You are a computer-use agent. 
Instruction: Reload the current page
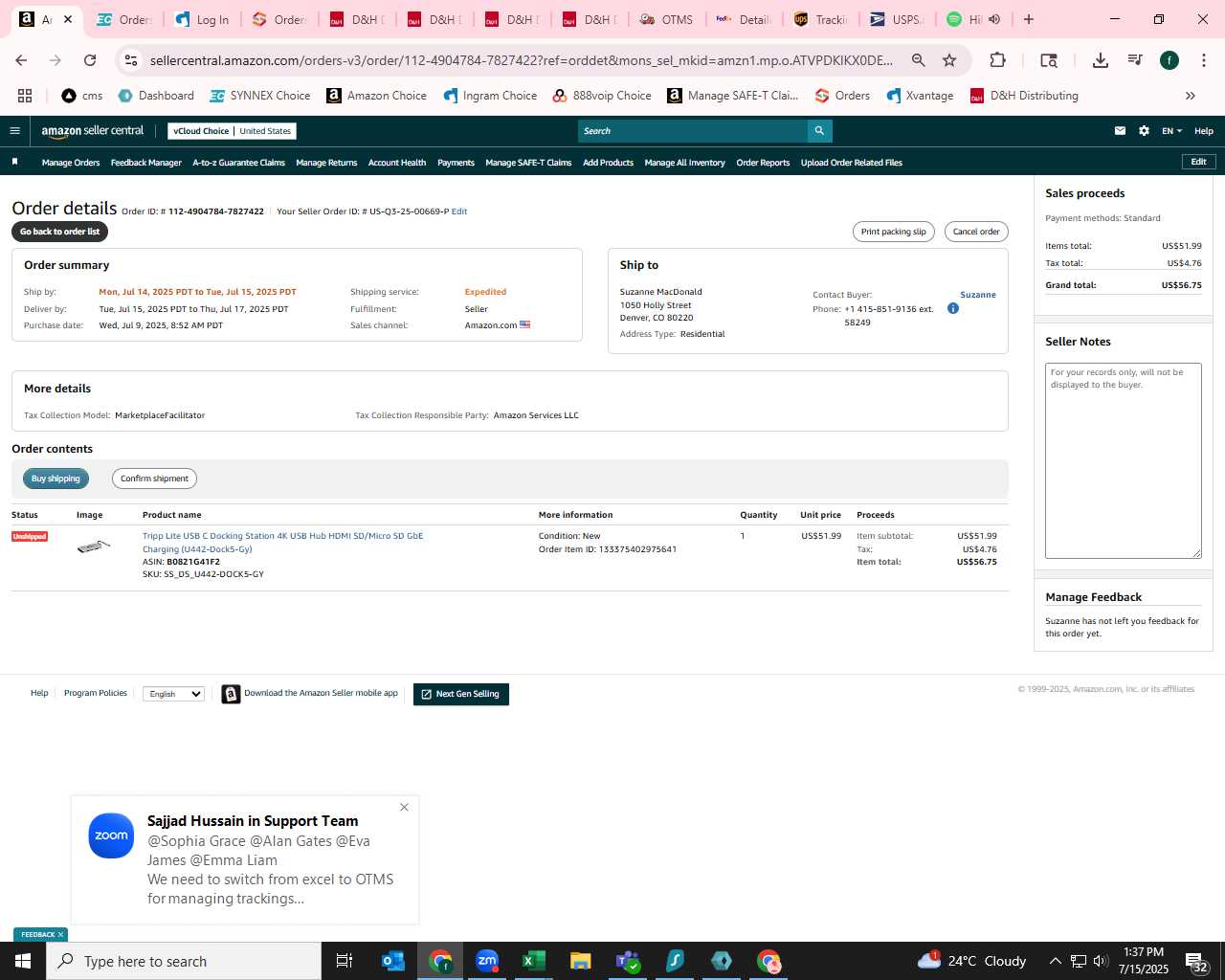click(x=90, y=60)
